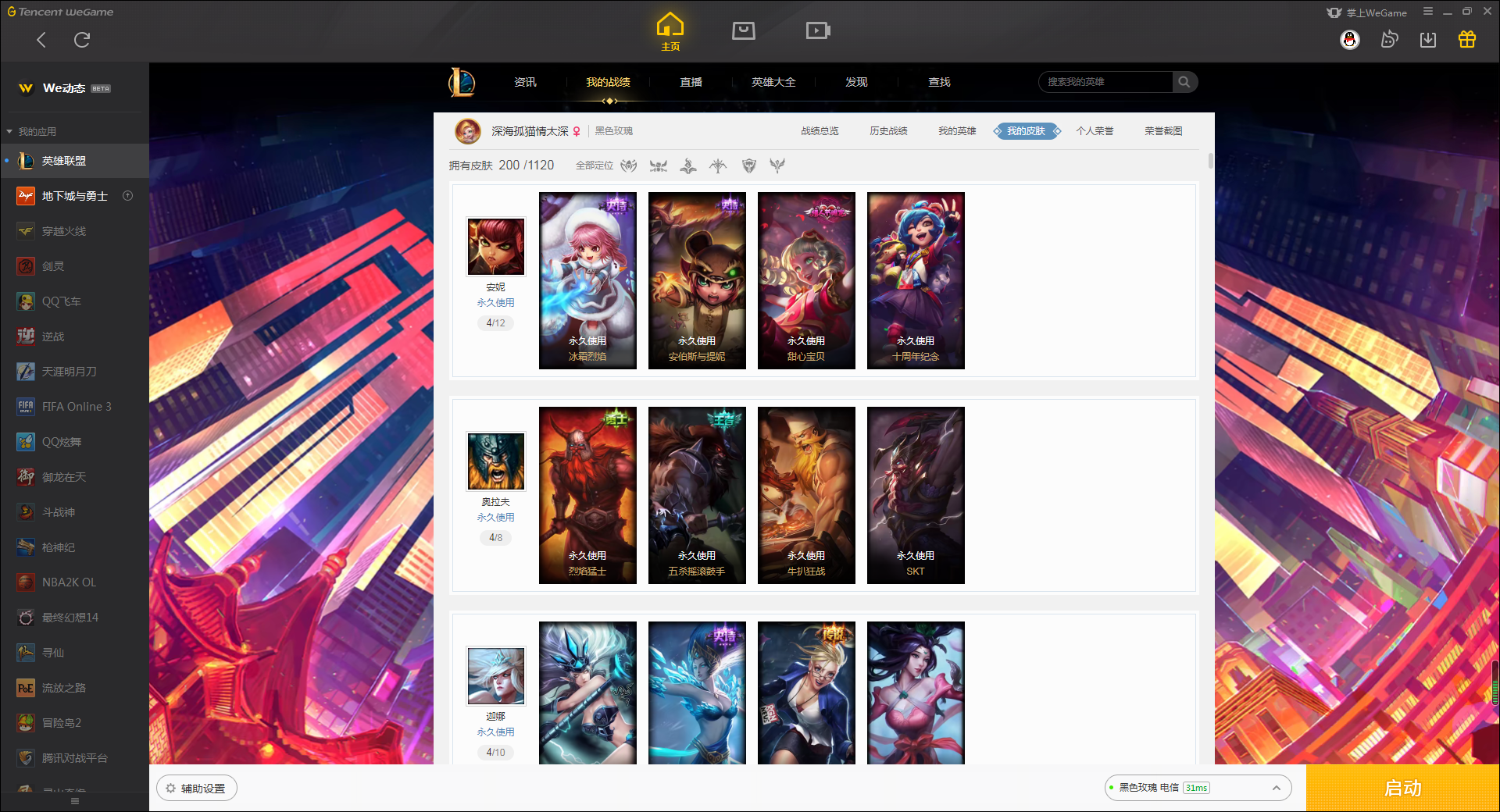Click the 启动 launch button
This screenshot has height=812, width=1500.
(1402, 789)
